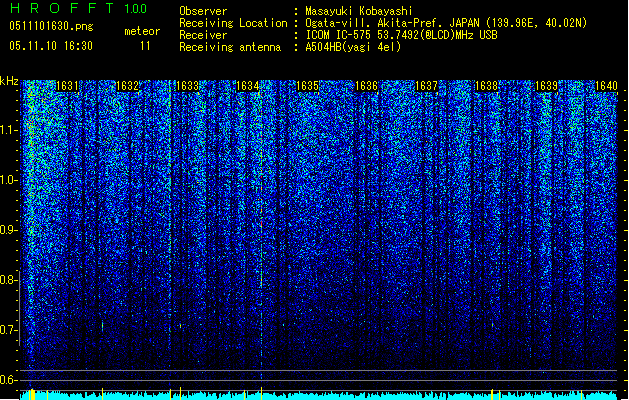The width and height of the screenshot is (629, 400).
Task: Click the filename 0511101630.png
Action: (51, 27)
